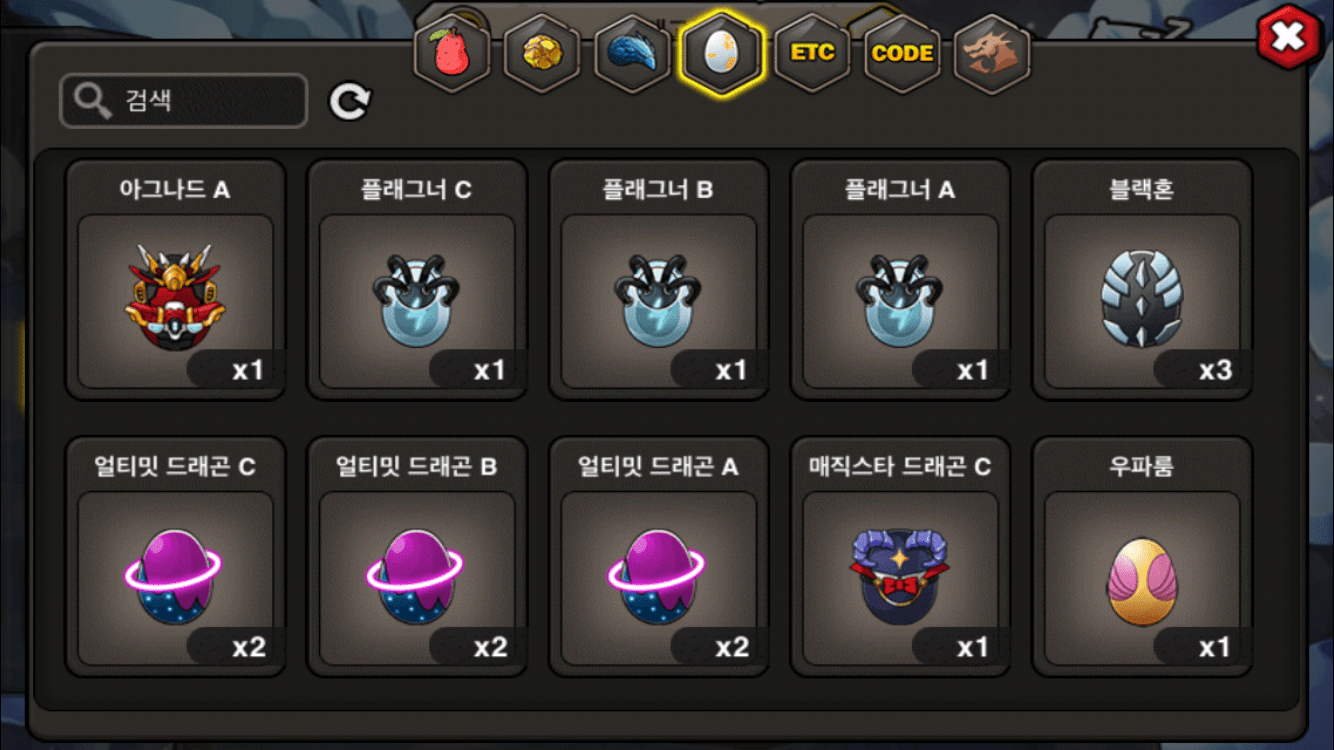Focus the 검색 search field
This screenshot has width=1334, height=750.
pyautogui.click(x=184, y=101)
